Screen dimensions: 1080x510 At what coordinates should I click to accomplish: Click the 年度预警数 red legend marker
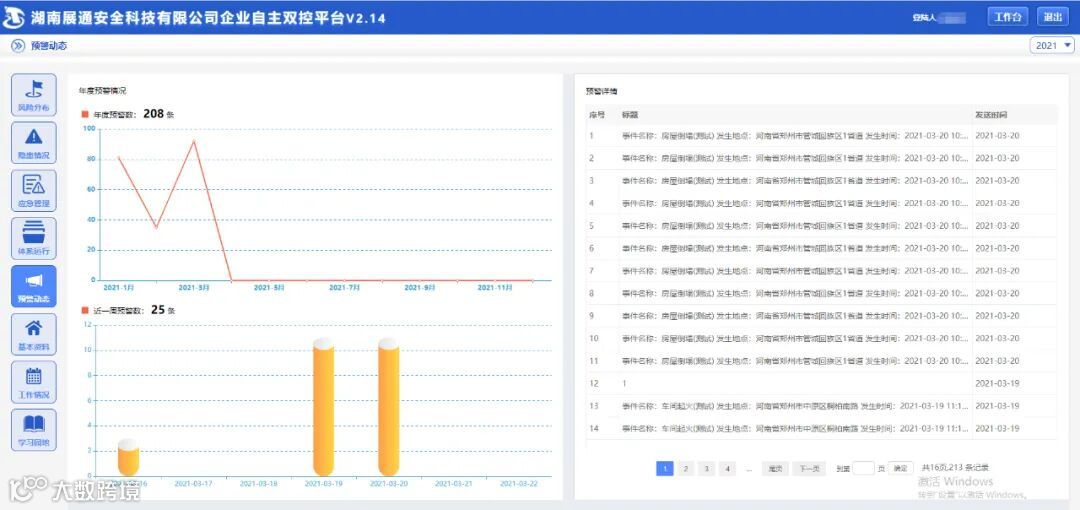click(x=85, y=114)
